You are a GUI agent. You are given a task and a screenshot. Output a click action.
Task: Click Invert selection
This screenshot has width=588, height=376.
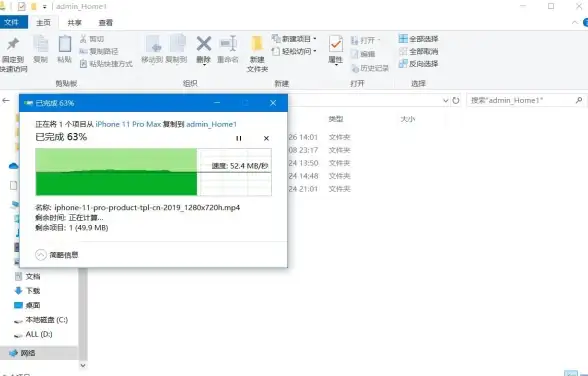pyautogui.click(x=418, y=64)
